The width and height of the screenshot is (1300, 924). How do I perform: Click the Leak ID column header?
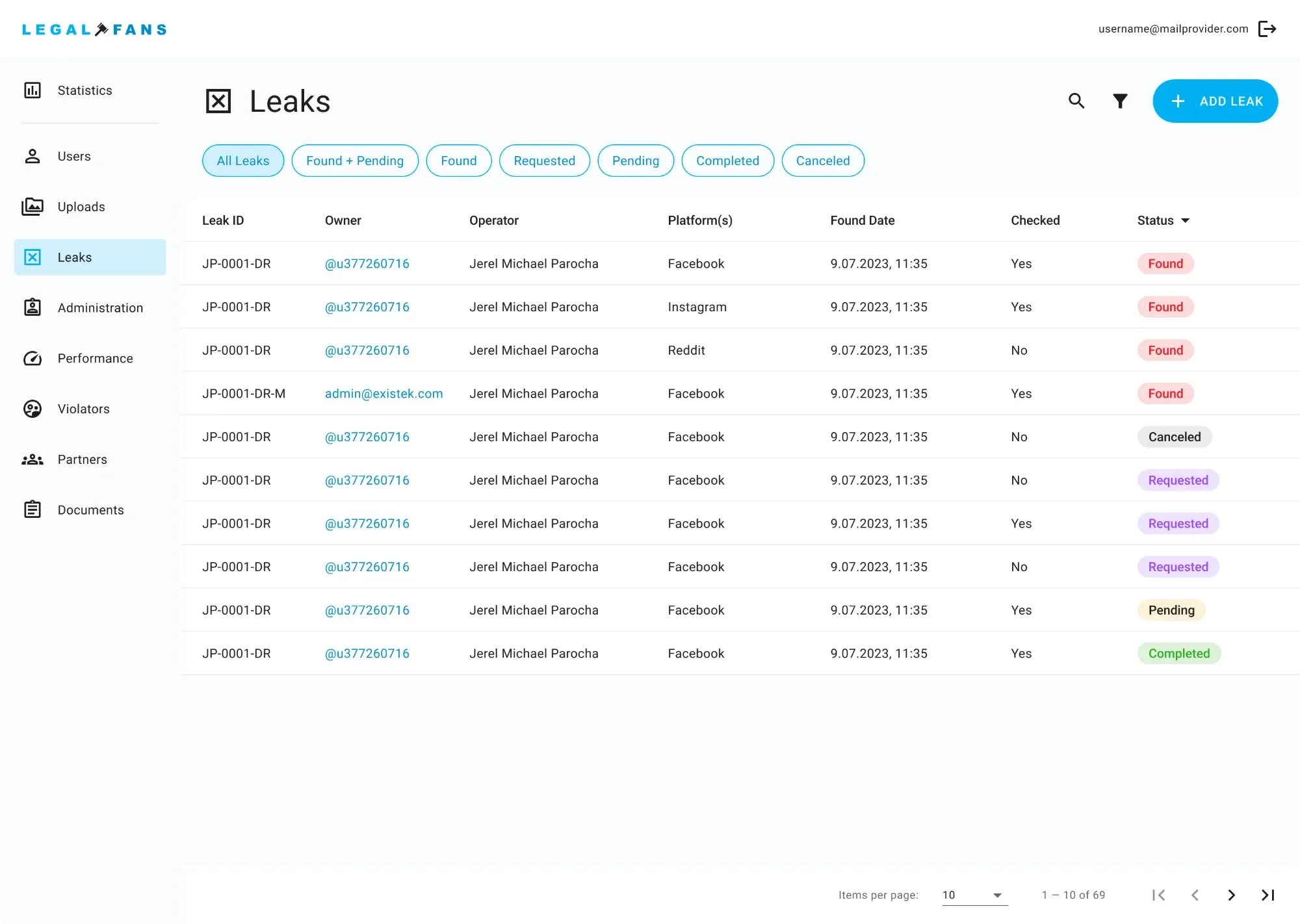[223, 220]
